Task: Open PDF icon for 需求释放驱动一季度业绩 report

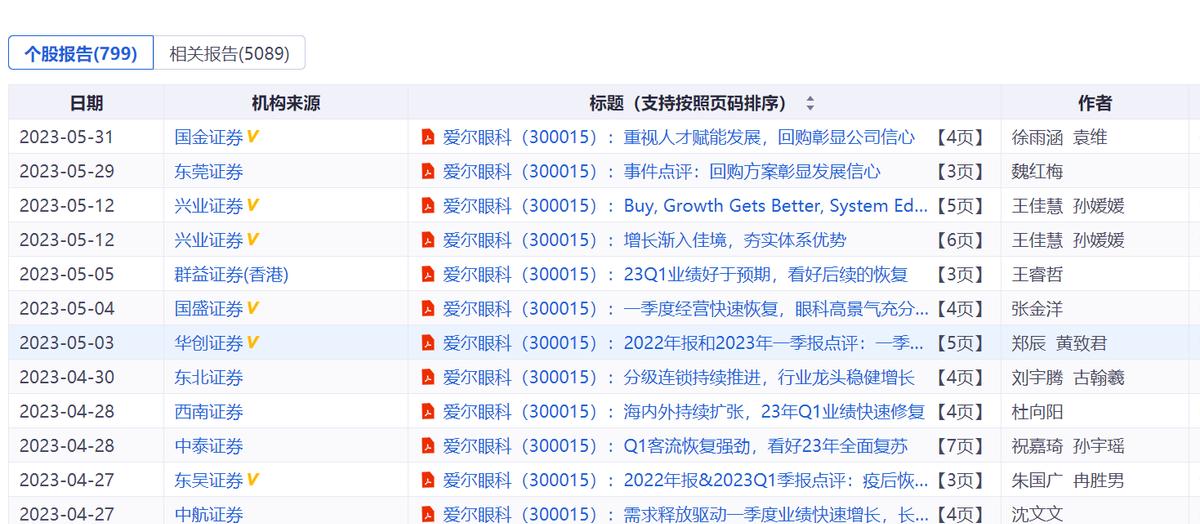Action: coord(428,514)
